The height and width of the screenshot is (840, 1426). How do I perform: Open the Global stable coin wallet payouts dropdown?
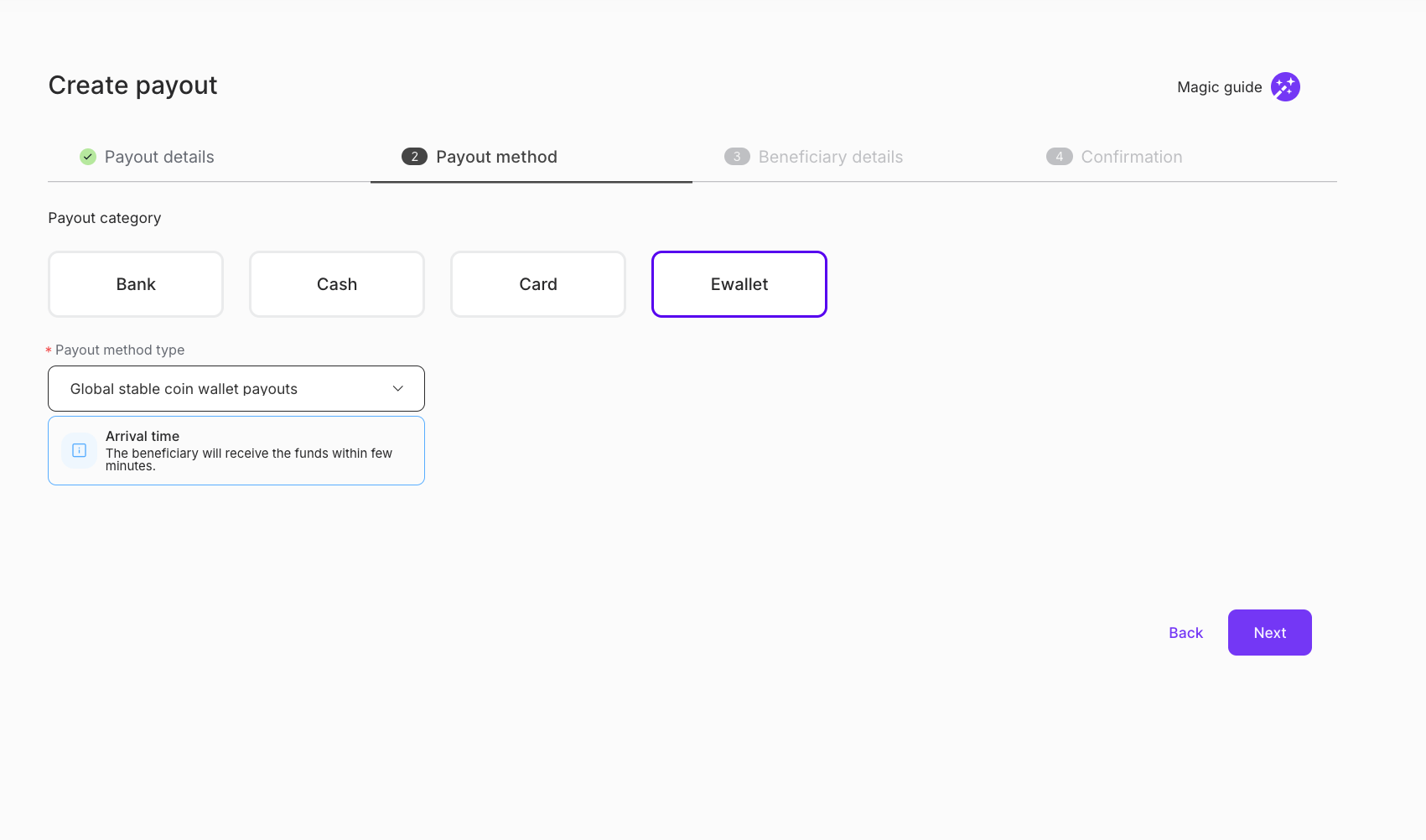click(236, 388)
